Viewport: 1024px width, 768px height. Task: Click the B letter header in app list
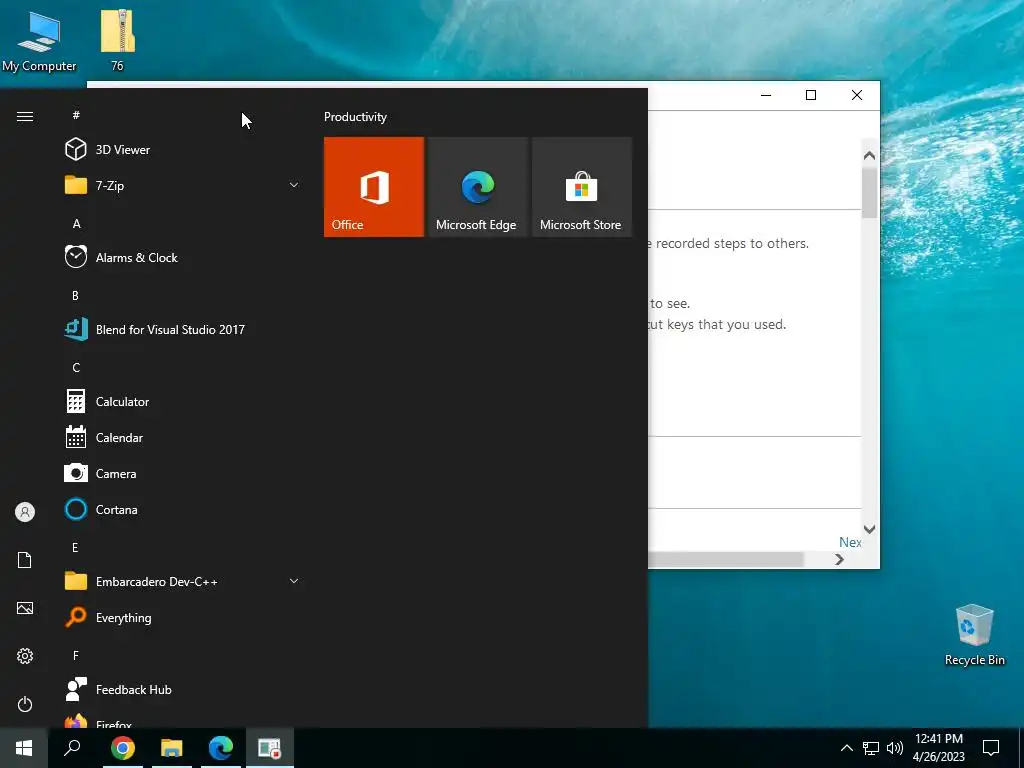[x=75, y=295]
